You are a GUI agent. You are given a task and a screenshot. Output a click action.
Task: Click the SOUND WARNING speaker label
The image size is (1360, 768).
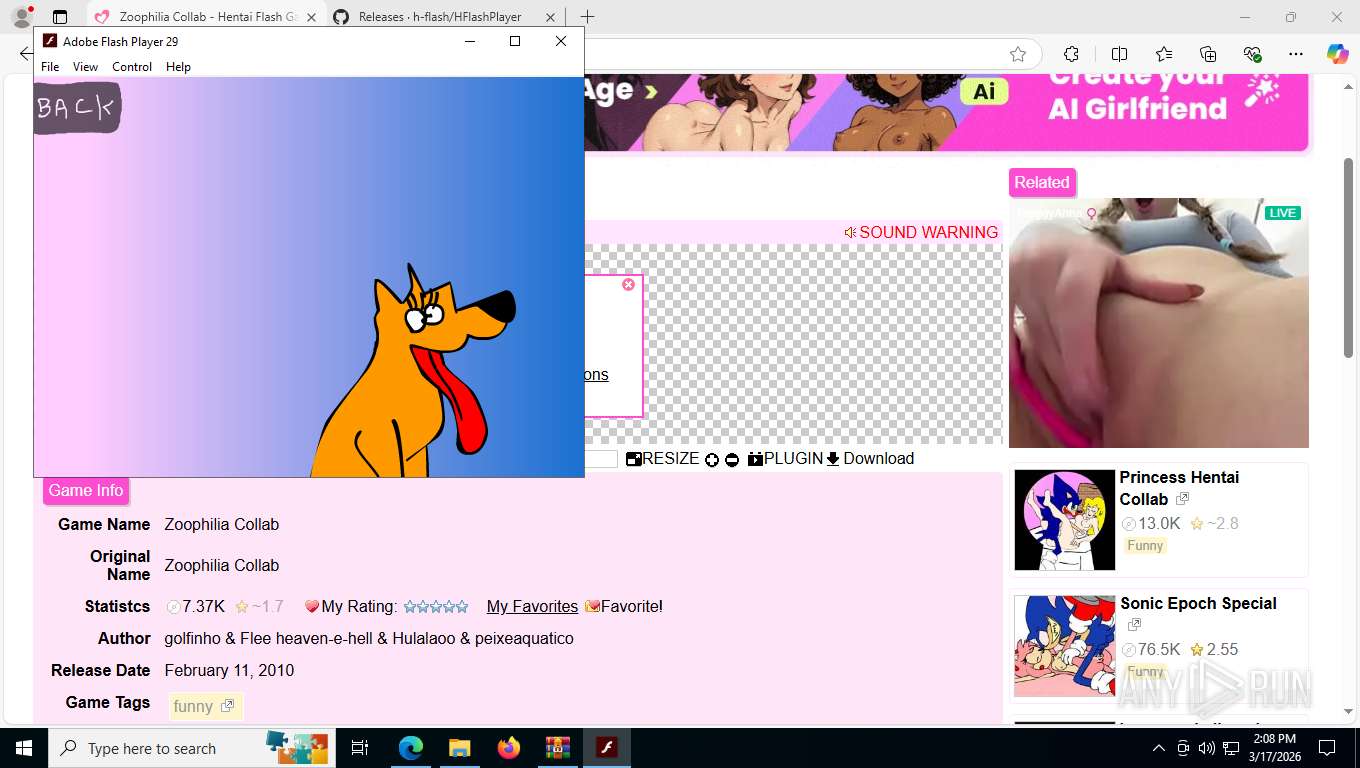(921, 232)
